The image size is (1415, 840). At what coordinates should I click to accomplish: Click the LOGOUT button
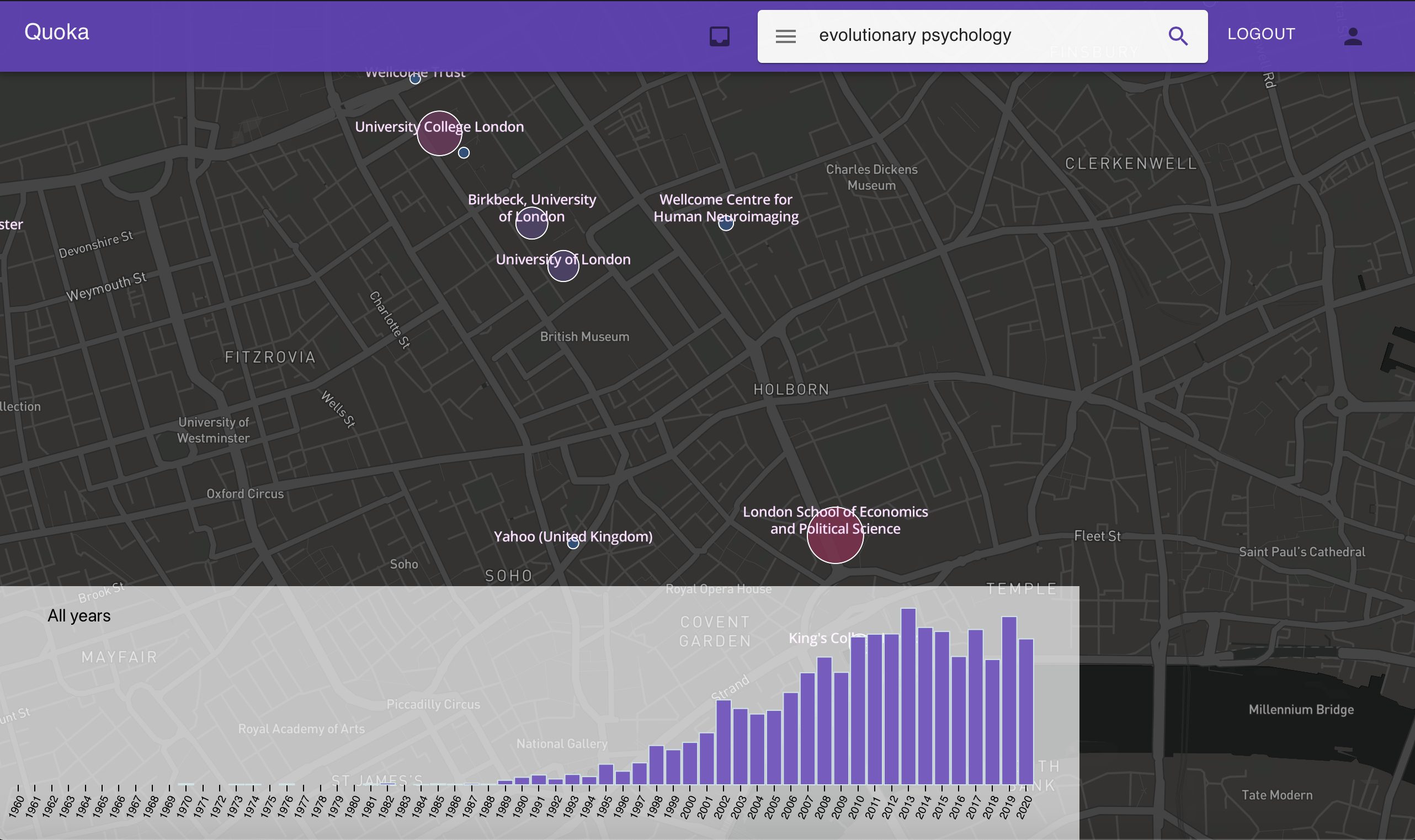(x=1261, y=34)
